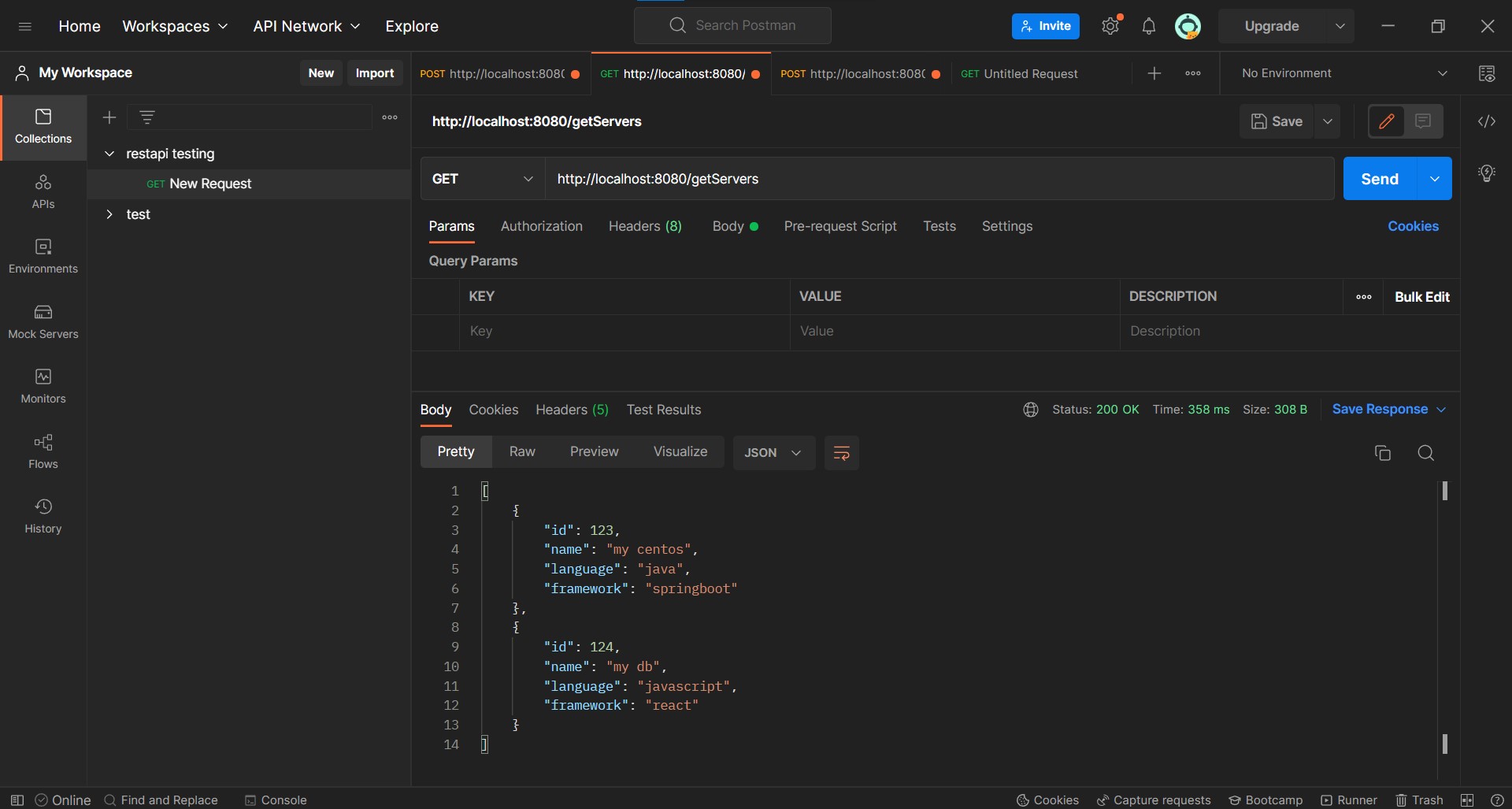Click the Invite button

1046,26
